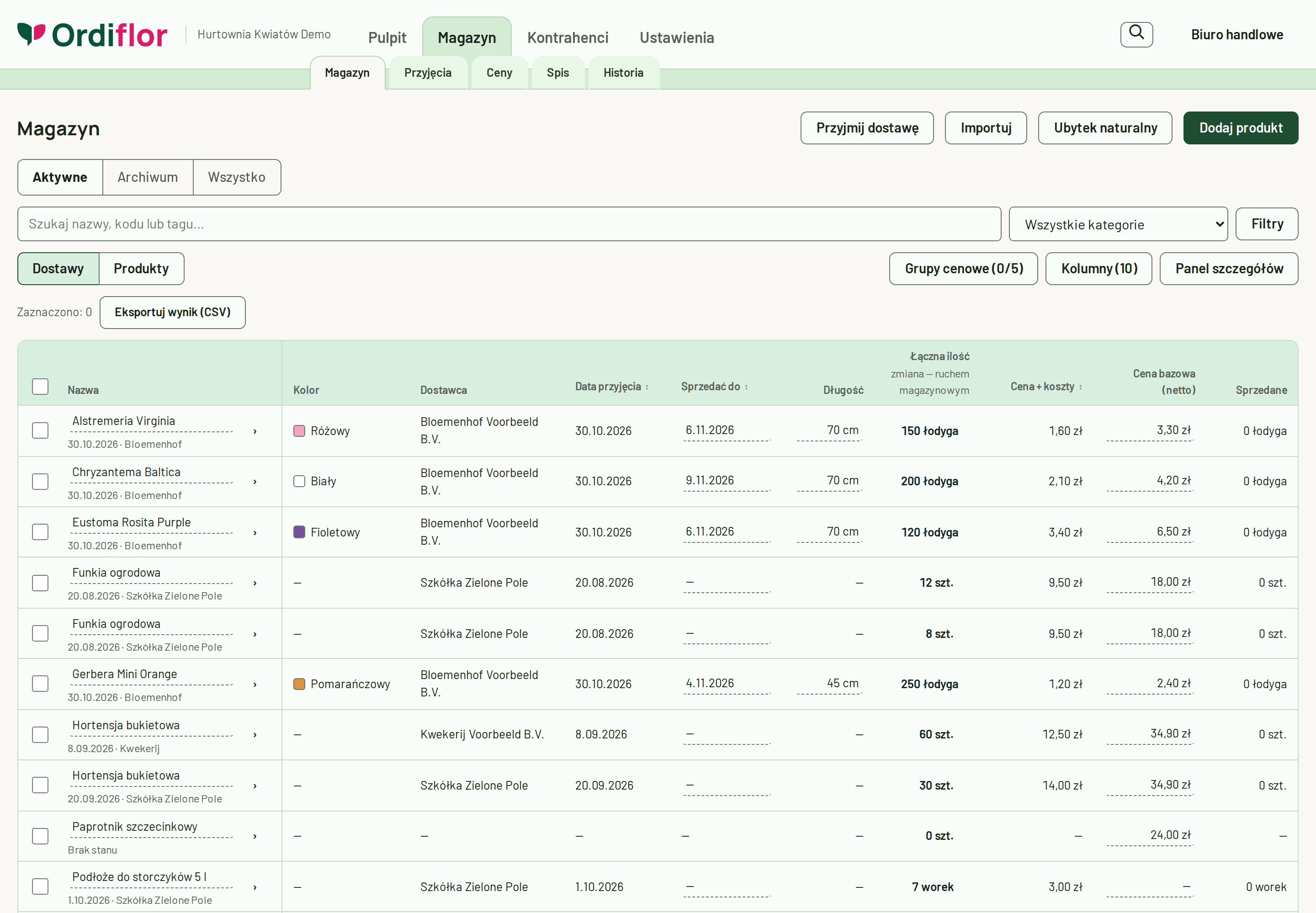The width and height of the screenshot is (1316, 913).
Task: Sort by Sprzedać do column arrows
Action: pos(746,387)
